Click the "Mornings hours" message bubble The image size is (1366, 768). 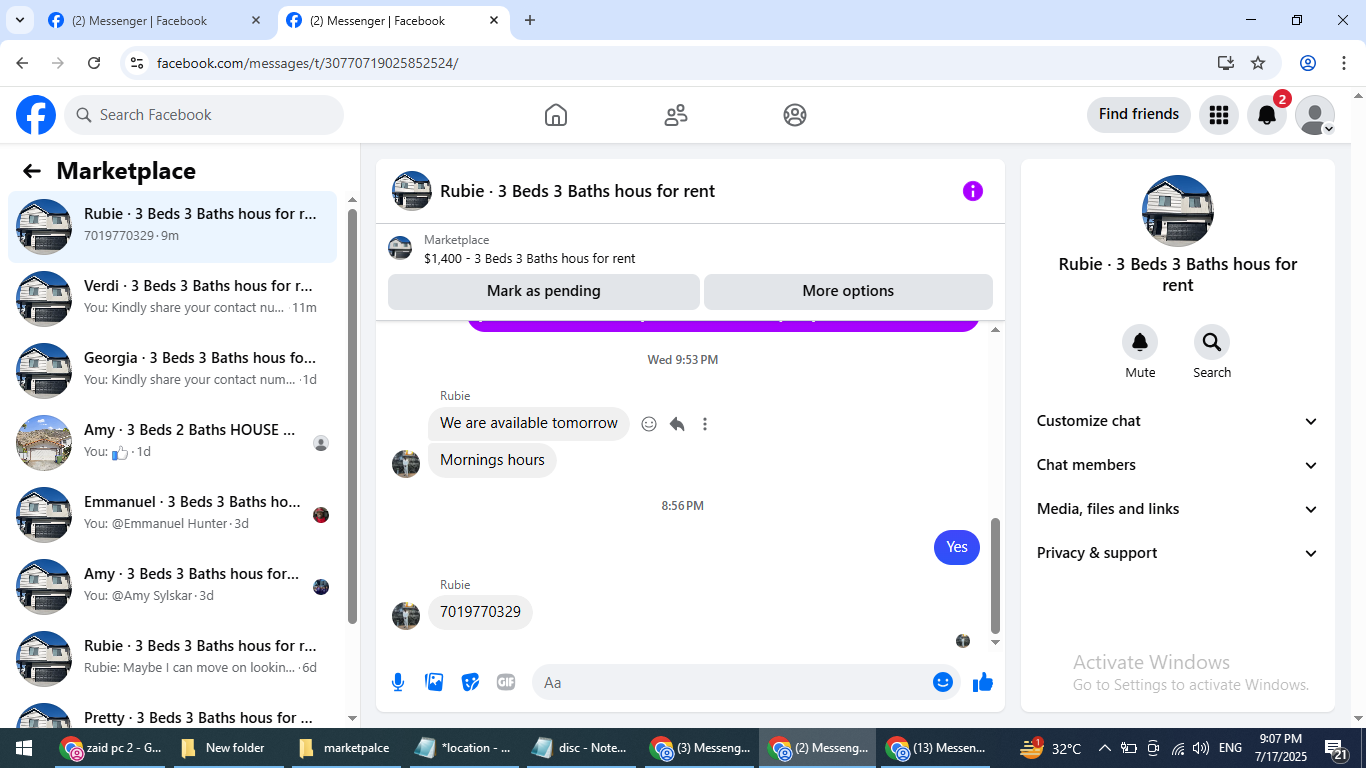click(492, 460)
